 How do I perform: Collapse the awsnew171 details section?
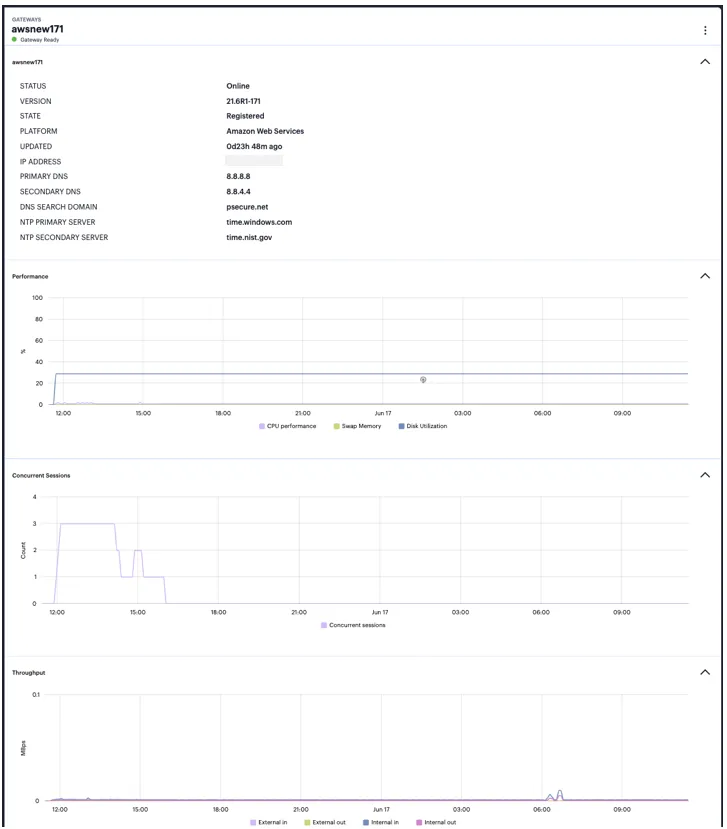(x=705, y=62)
